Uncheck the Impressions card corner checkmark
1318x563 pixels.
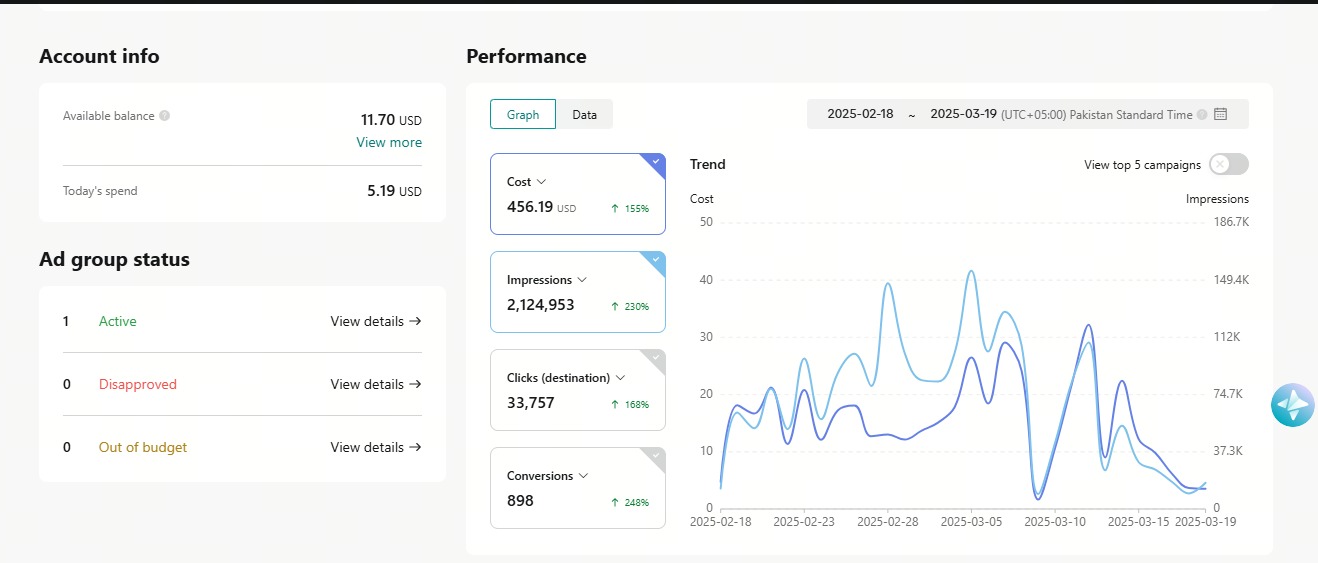tap(655, 260)
